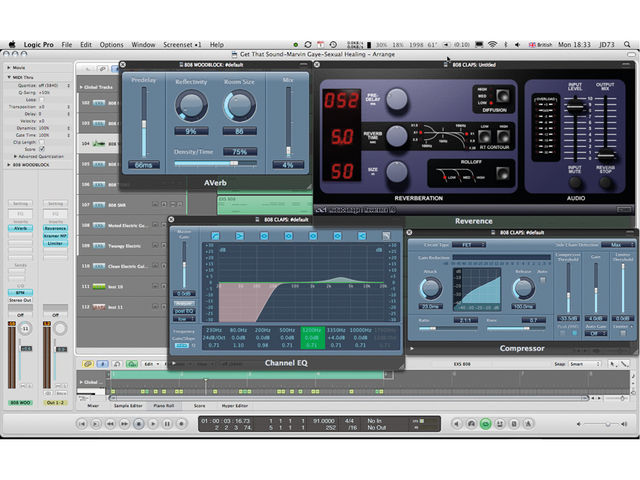Toggle the EQ band 5 parametric icon
This screenshot has width=640, height=480.
pos(313,236)
